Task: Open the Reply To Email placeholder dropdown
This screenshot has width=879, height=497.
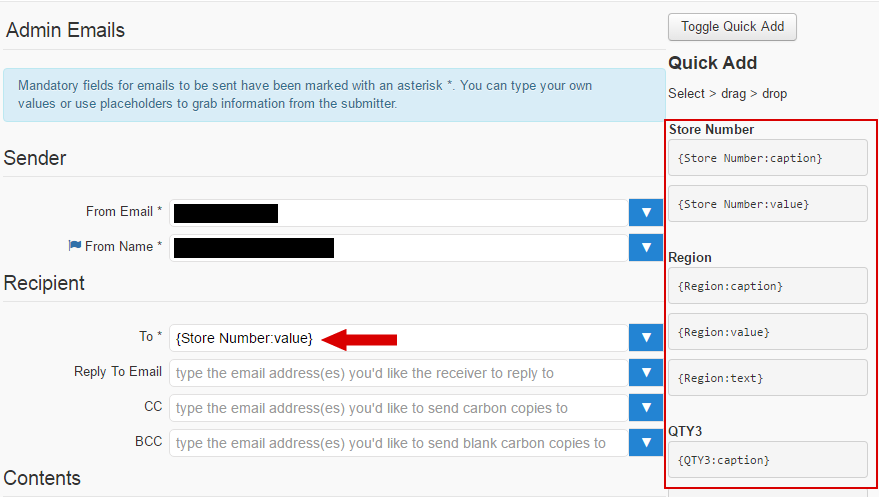Action: (x=646, y=373)
